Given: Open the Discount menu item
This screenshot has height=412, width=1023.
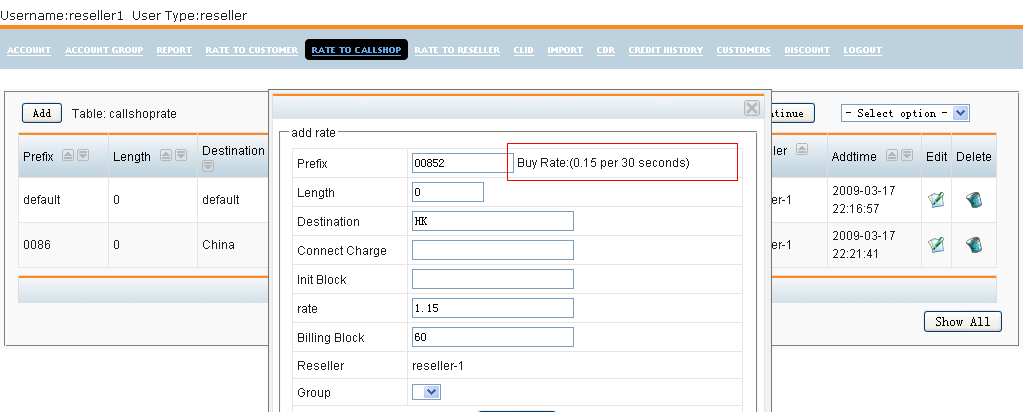Looking at the screenshot, I should click(807, 50).
